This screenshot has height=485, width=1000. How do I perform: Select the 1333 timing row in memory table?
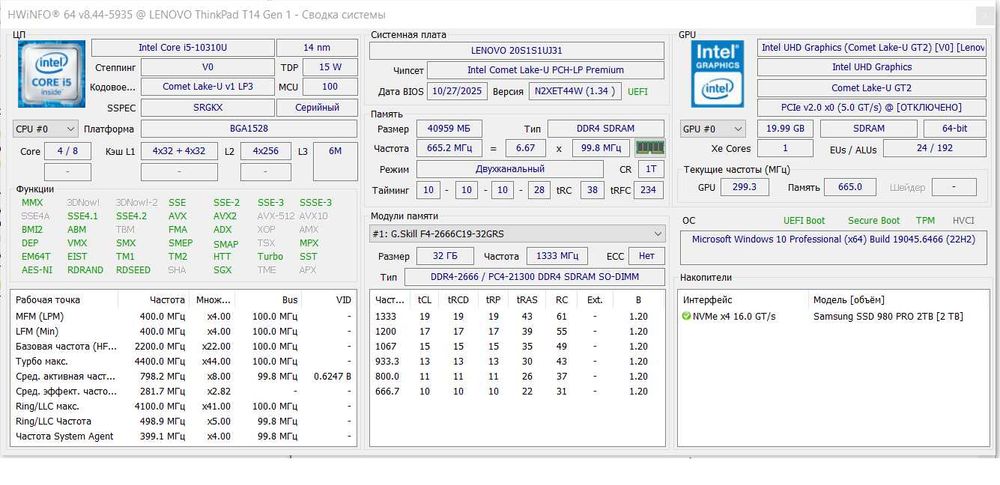[517, 317]
